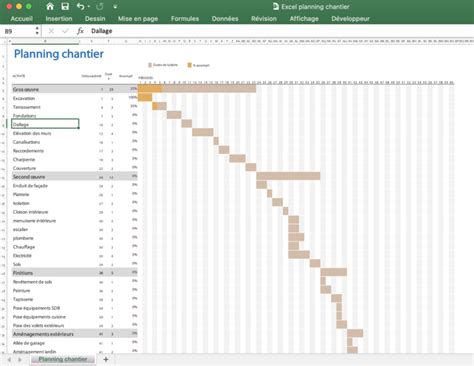The width and height of the screenshot is (474, 366).
Task: Select the Finitions section row
Action: [x=75, y=273]
